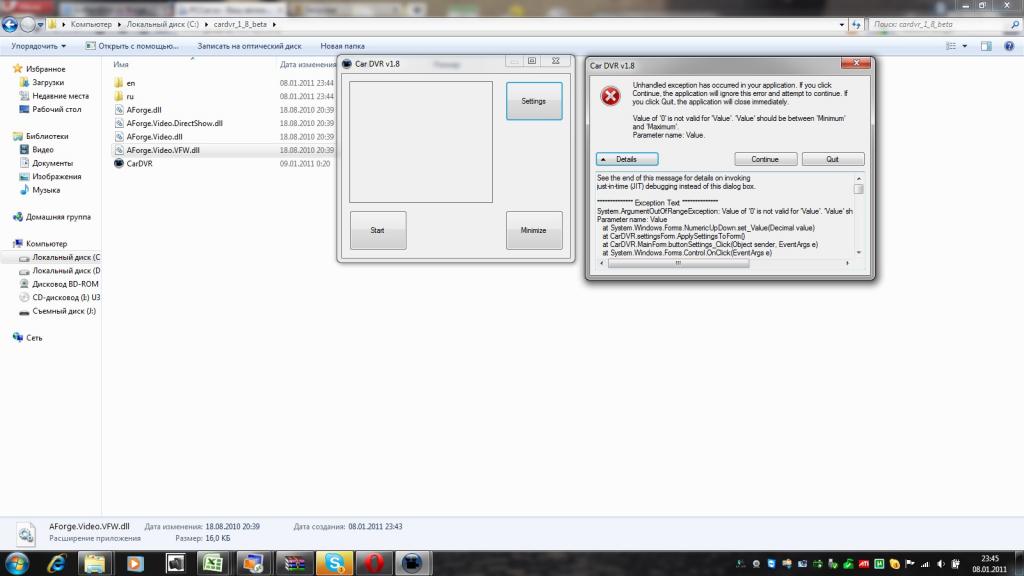Click the Explorer back navigation arrow
The image size is (1024, 576).
pyautogui.click(x=10, y=25)
